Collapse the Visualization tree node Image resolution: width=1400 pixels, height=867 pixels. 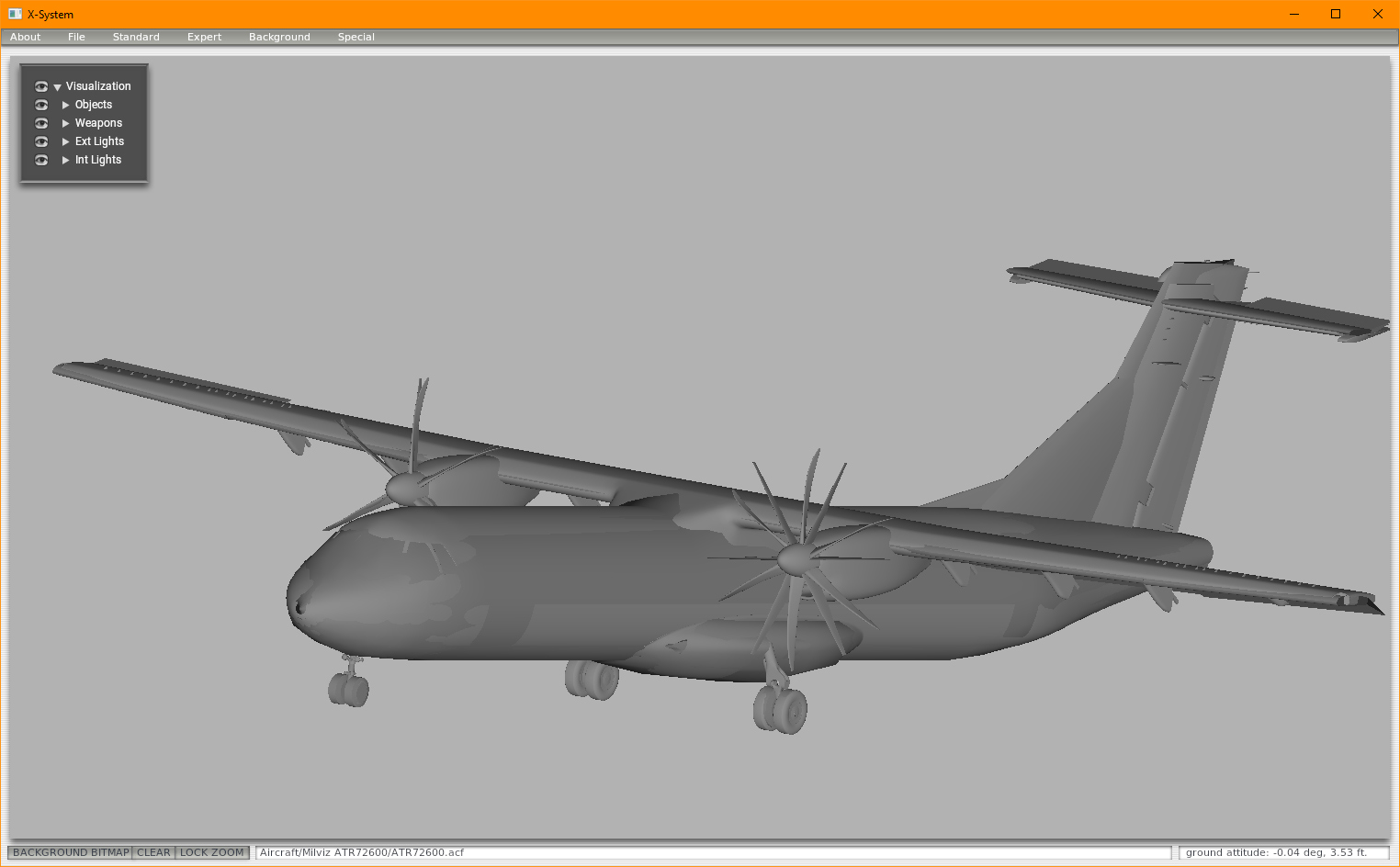pos(57,85)
